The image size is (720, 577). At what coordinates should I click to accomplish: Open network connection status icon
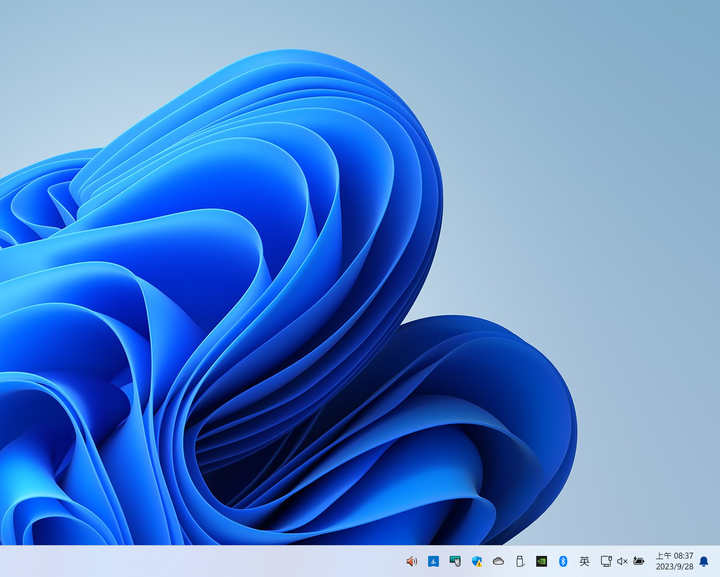click(x=606, y=561)
